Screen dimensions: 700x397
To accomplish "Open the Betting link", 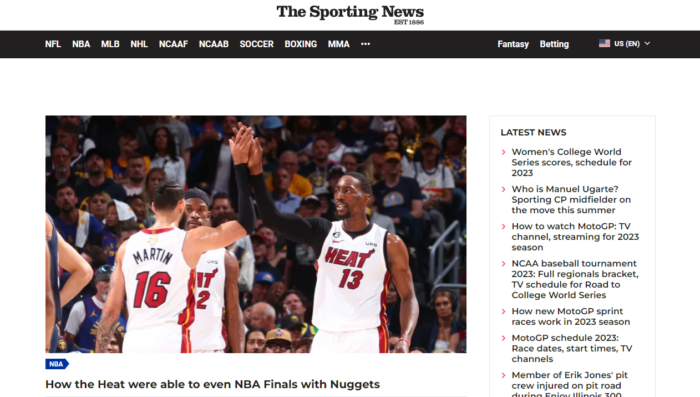I will click(x=554, y=44).
